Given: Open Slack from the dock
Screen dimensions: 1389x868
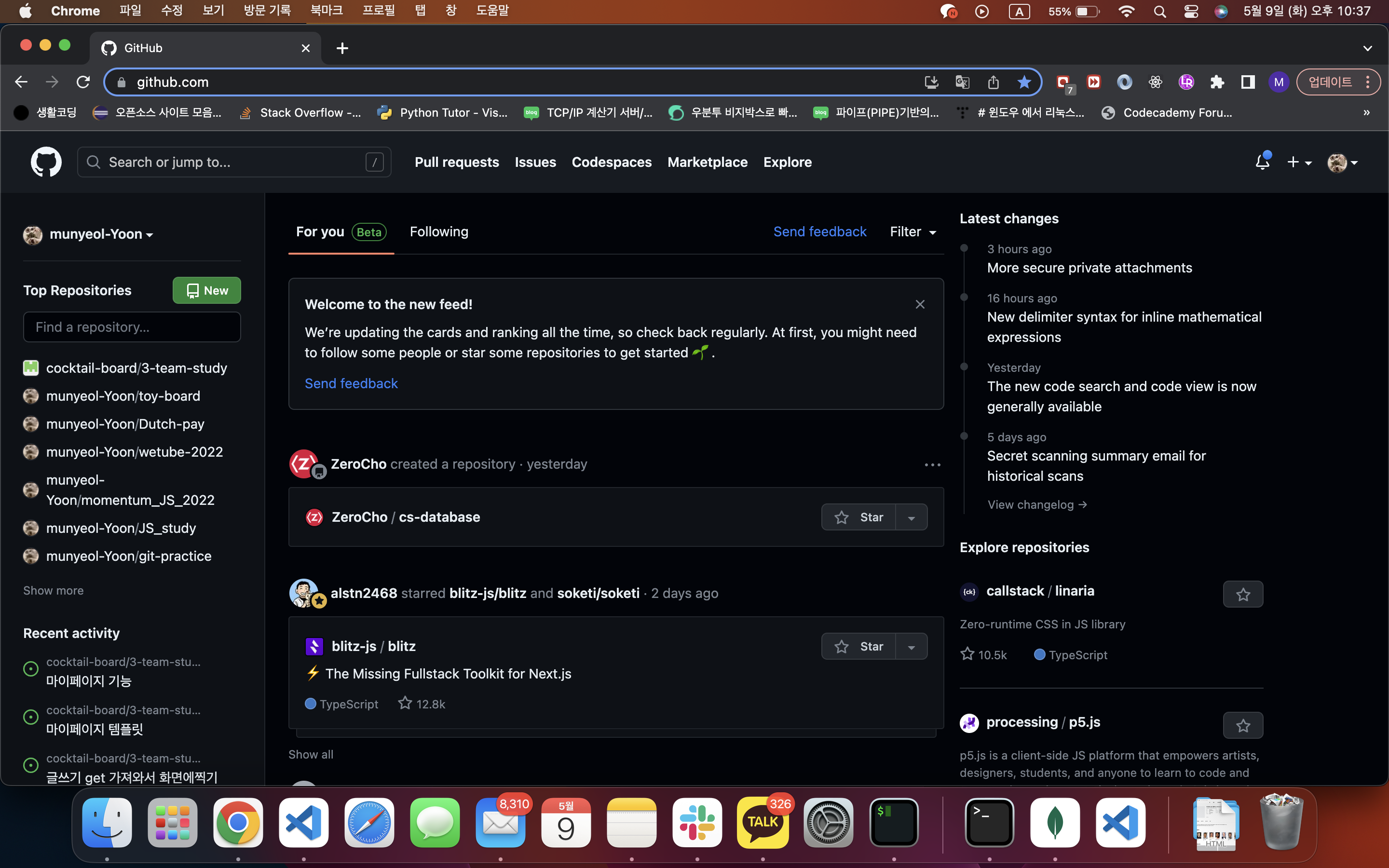Looking at the screenshot, I should [x=697, y=822].
